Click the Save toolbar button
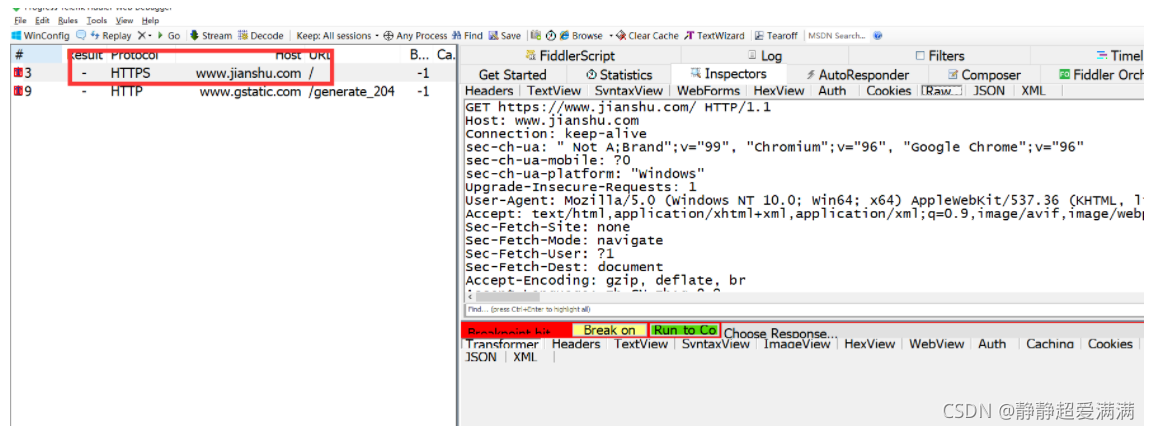Viewport: 1149px width, 429px height. click(505, 35)
